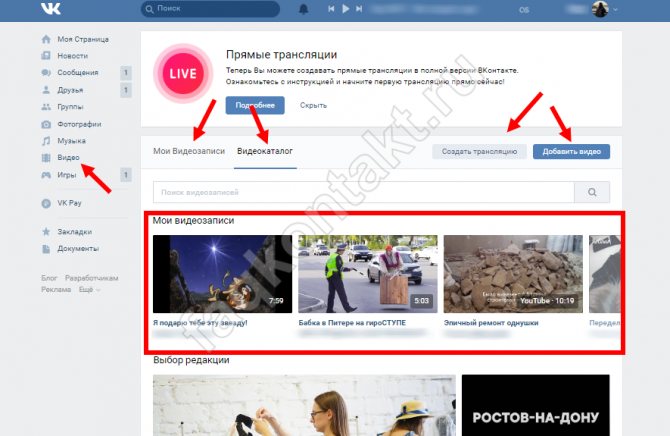The height and width of the screenshot is (436, 670).
Task: Open Группы section
Action: [71, 107]
